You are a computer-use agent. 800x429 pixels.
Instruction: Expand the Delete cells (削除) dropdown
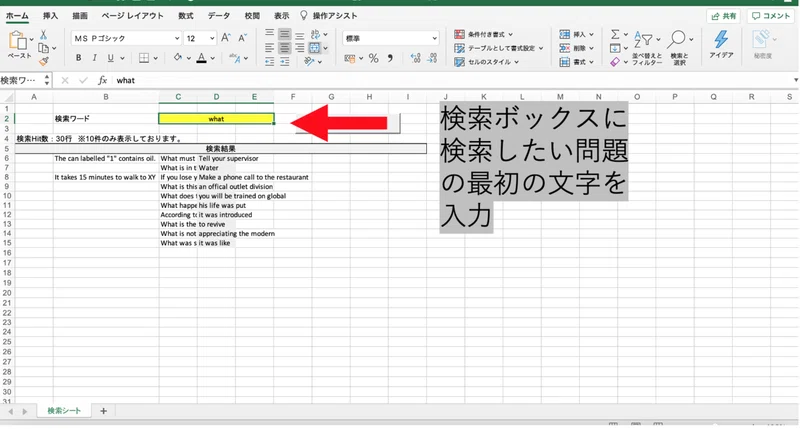591,48
